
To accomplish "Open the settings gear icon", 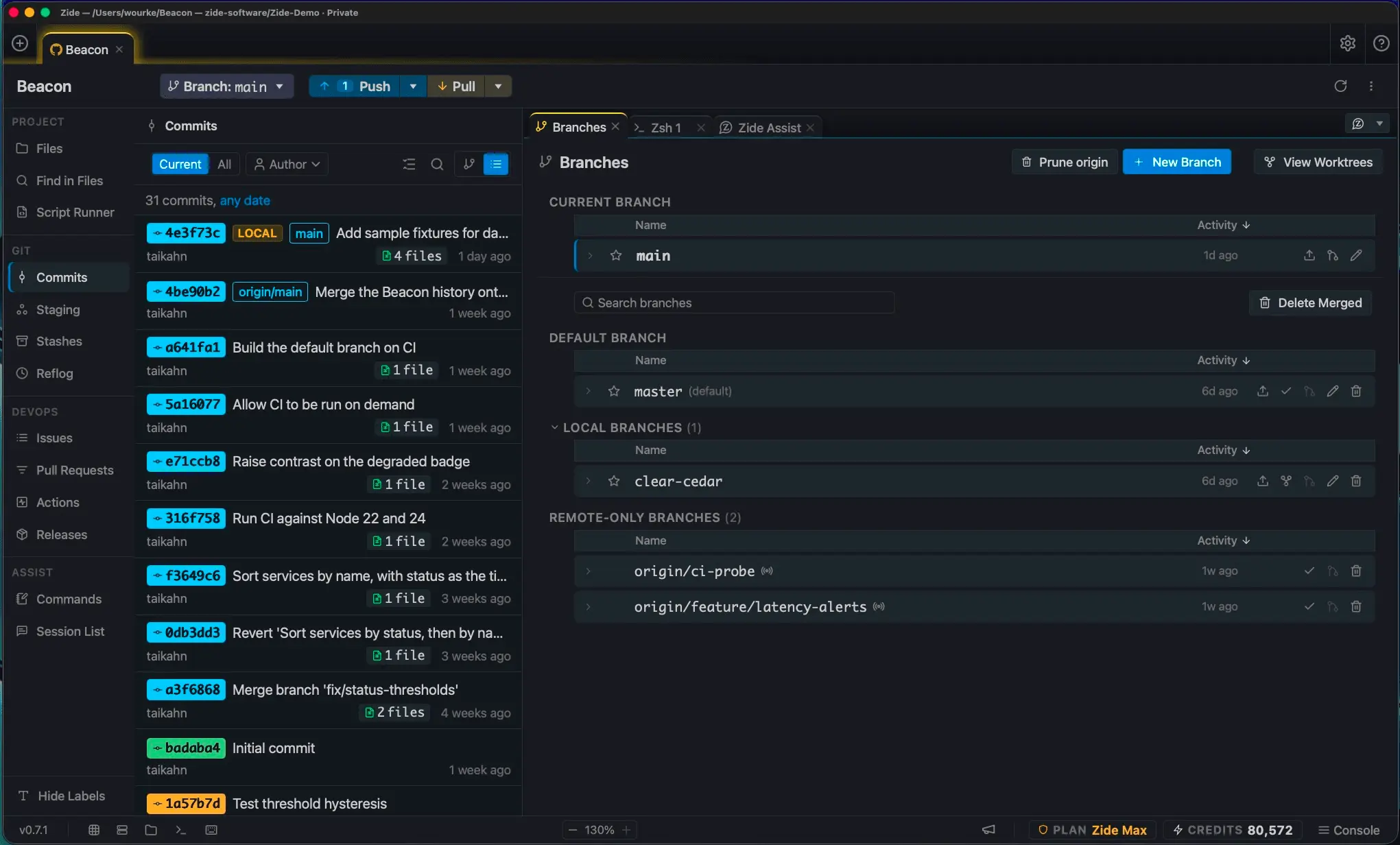I will 1347,43.
